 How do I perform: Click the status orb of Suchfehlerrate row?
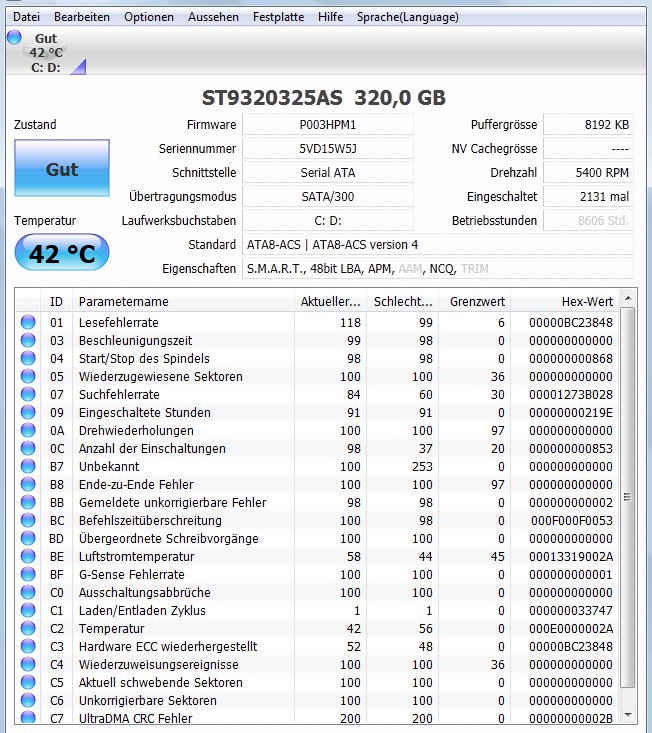[x=28, y=394]
